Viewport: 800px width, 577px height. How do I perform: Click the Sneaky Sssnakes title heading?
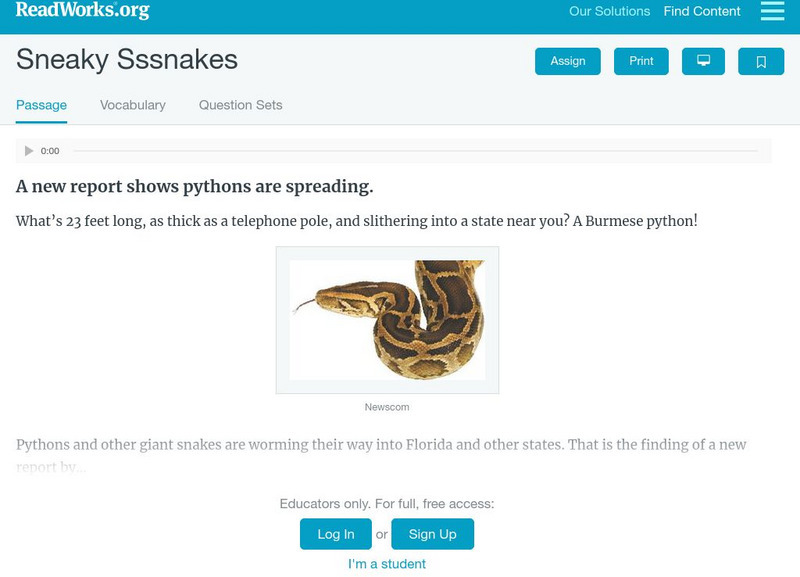(127, 60)
